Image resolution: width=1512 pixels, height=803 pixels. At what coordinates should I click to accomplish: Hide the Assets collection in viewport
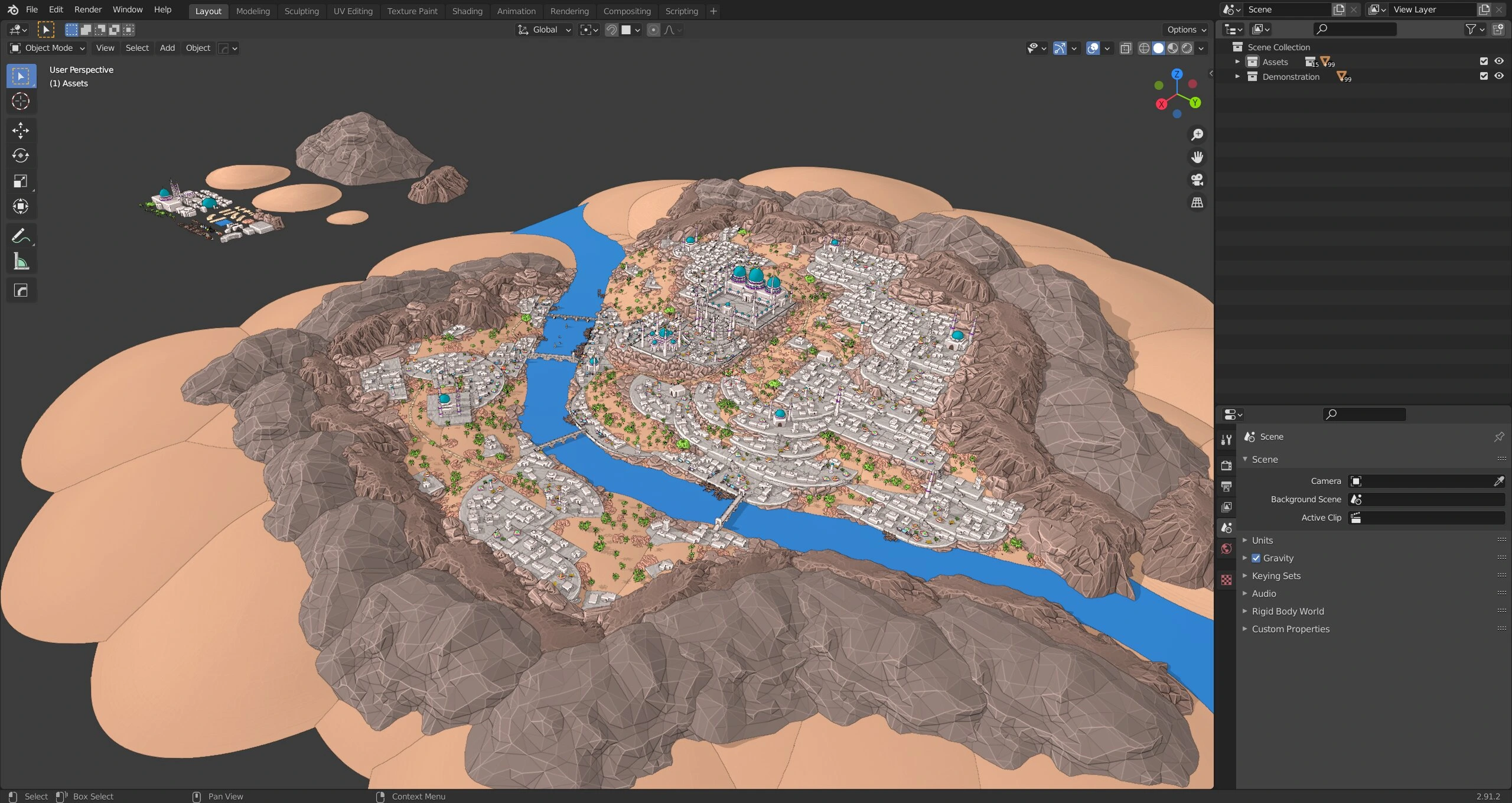[x=1499, y=61]
